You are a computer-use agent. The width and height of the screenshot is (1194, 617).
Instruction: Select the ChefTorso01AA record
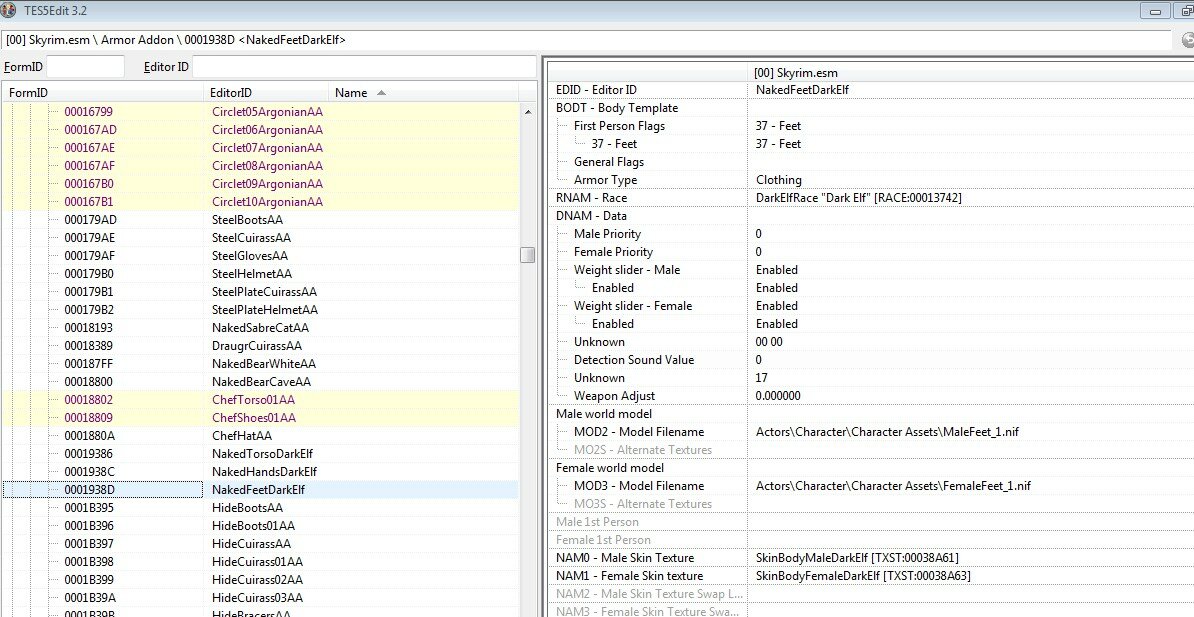click(x=260, y=400)
